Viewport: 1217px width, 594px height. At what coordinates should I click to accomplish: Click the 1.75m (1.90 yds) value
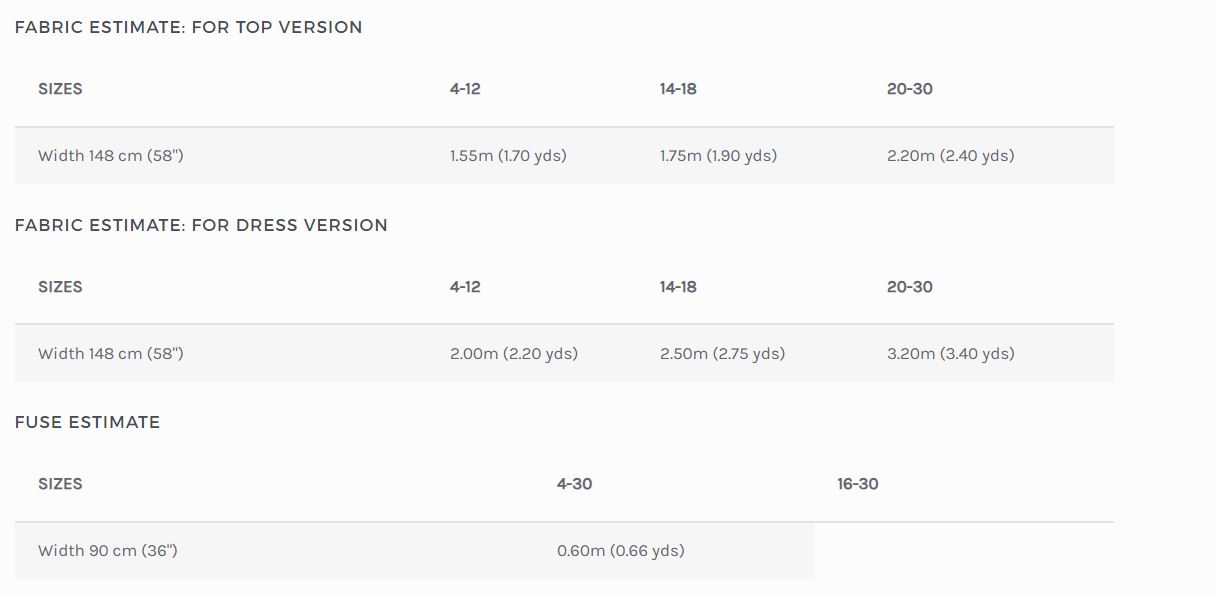point(718,156)
